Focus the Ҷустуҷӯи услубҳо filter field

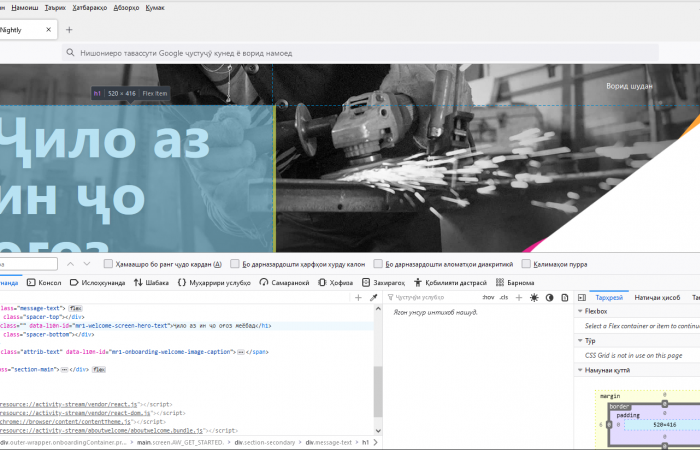pyautogui.click(x=432, y=297)
